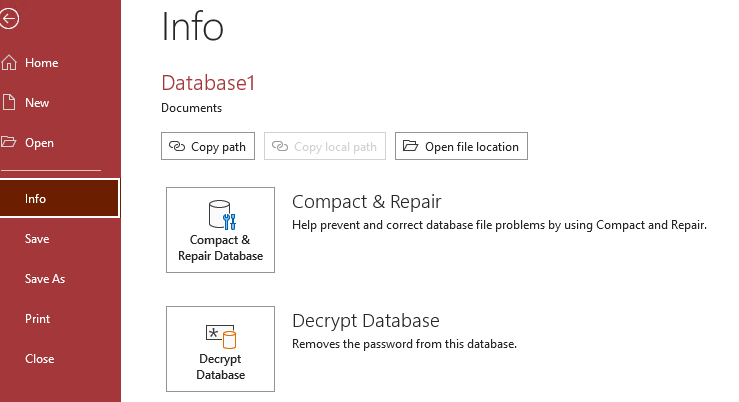Click the New blank page icon

9,102
